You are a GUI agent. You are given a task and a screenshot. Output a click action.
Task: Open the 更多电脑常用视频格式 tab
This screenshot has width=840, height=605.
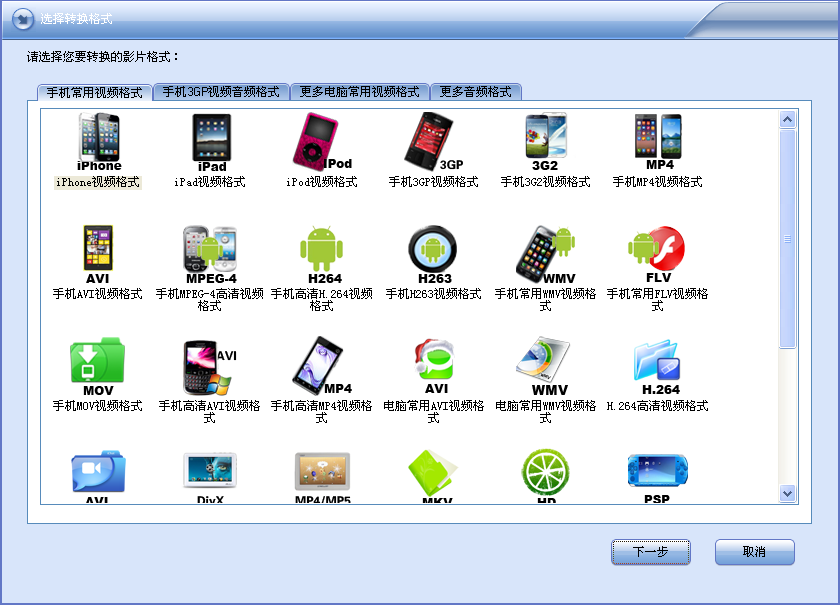(x=359, y=92)
